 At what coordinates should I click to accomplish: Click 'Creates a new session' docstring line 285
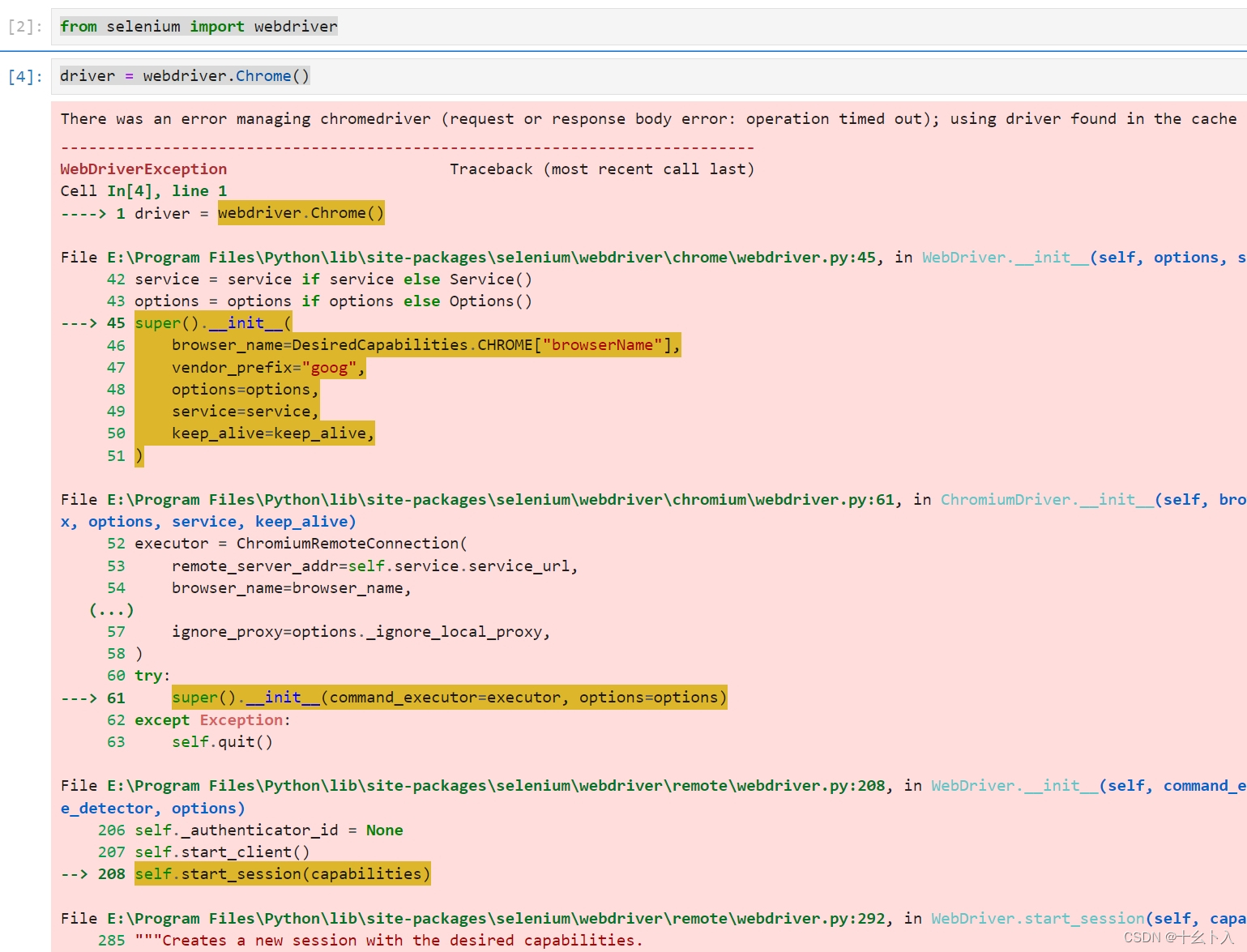click(389, 940)
